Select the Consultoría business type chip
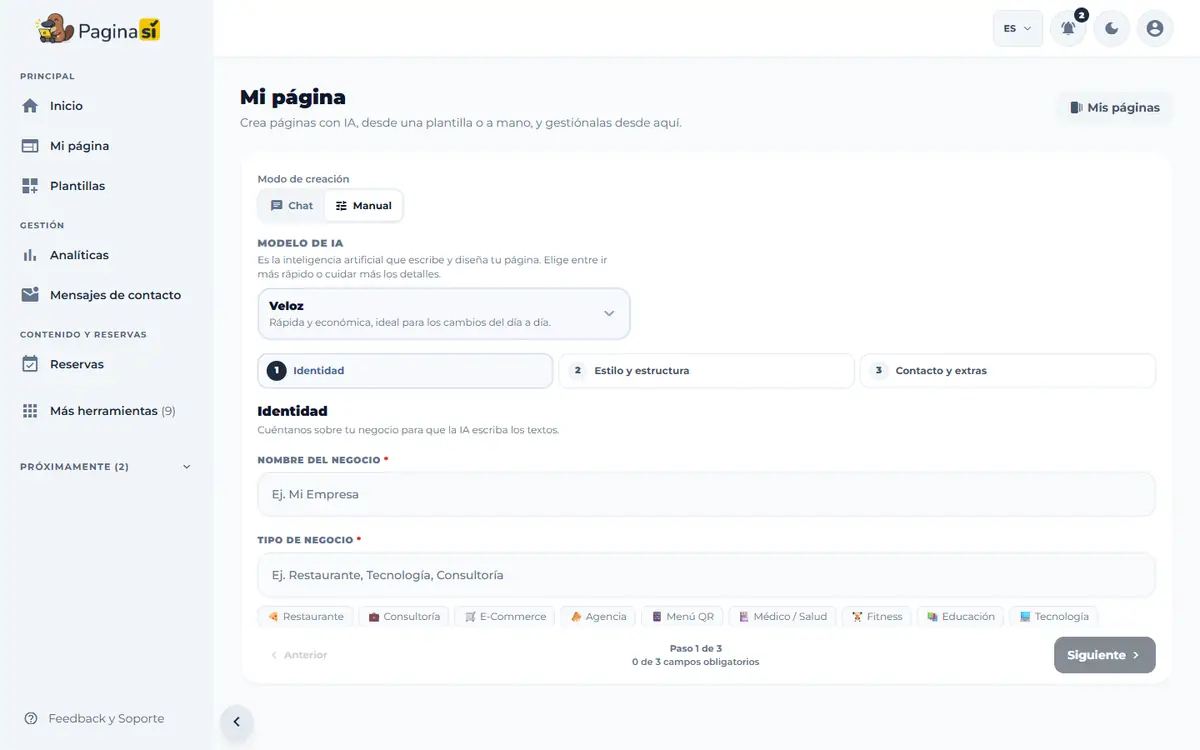The image size is (1200, 750). [404, 616]
